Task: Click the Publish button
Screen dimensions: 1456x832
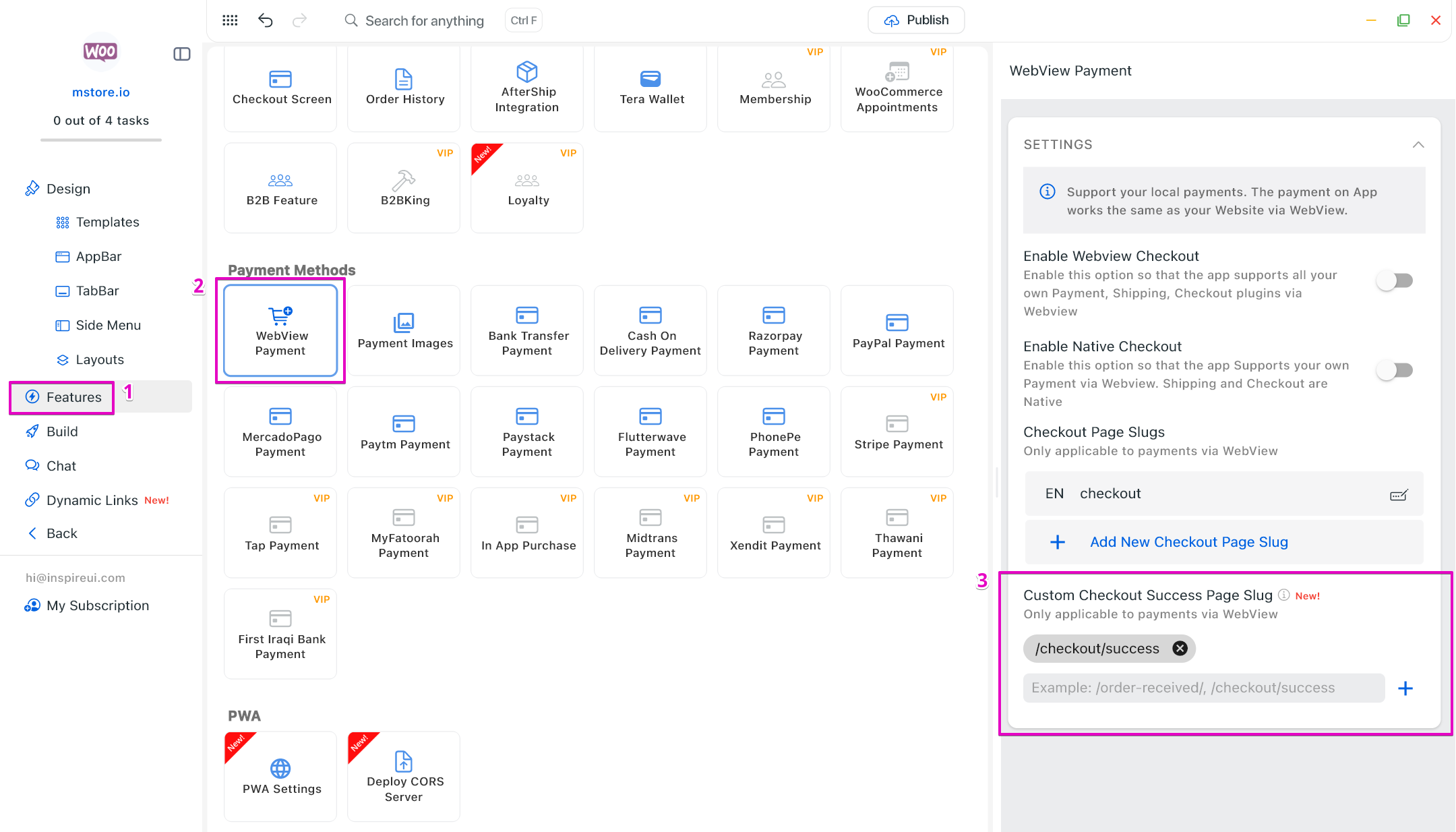Action: click(x=916, y=20)
